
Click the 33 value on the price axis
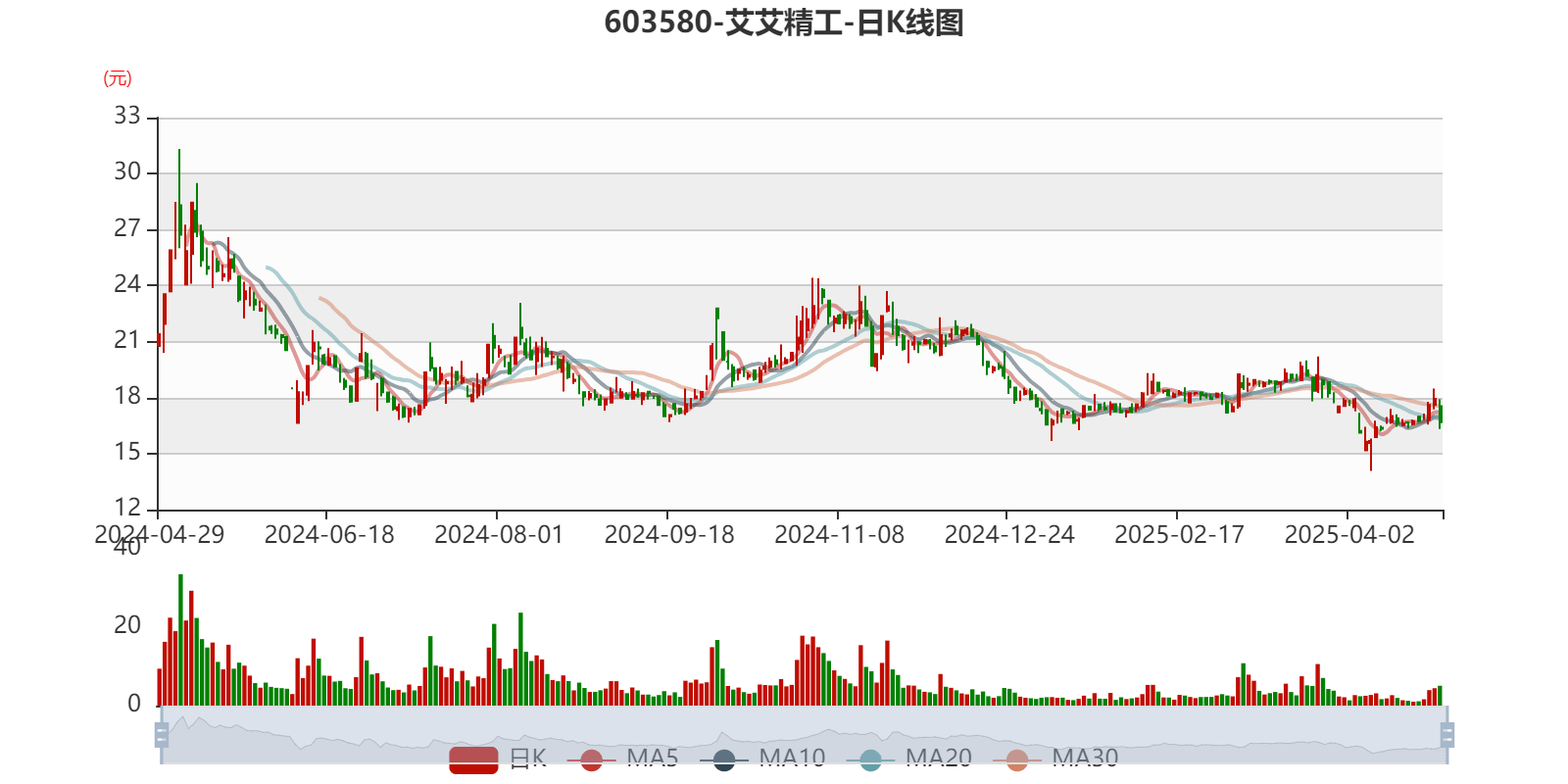[x=127, y=117]
